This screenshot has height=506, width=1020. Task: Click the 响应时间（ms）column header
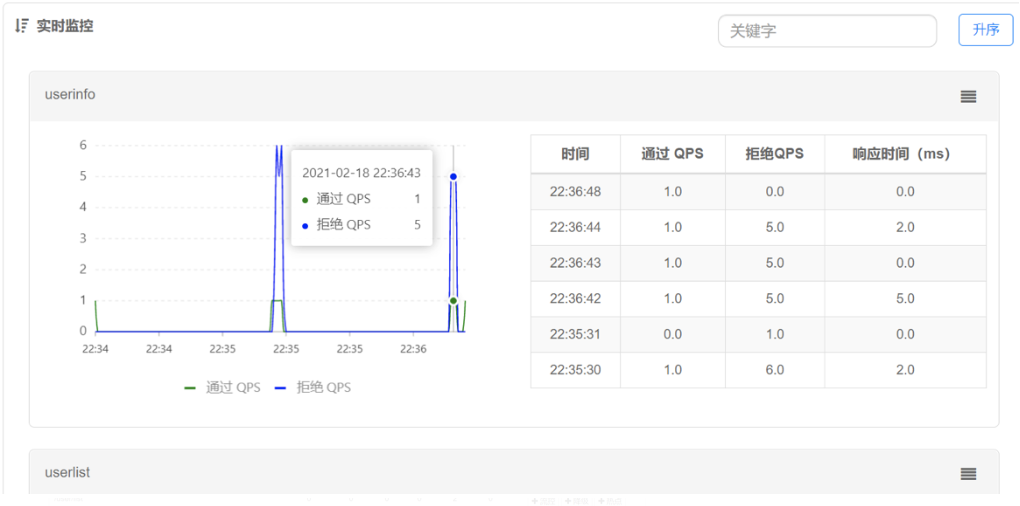coord(905,154)
